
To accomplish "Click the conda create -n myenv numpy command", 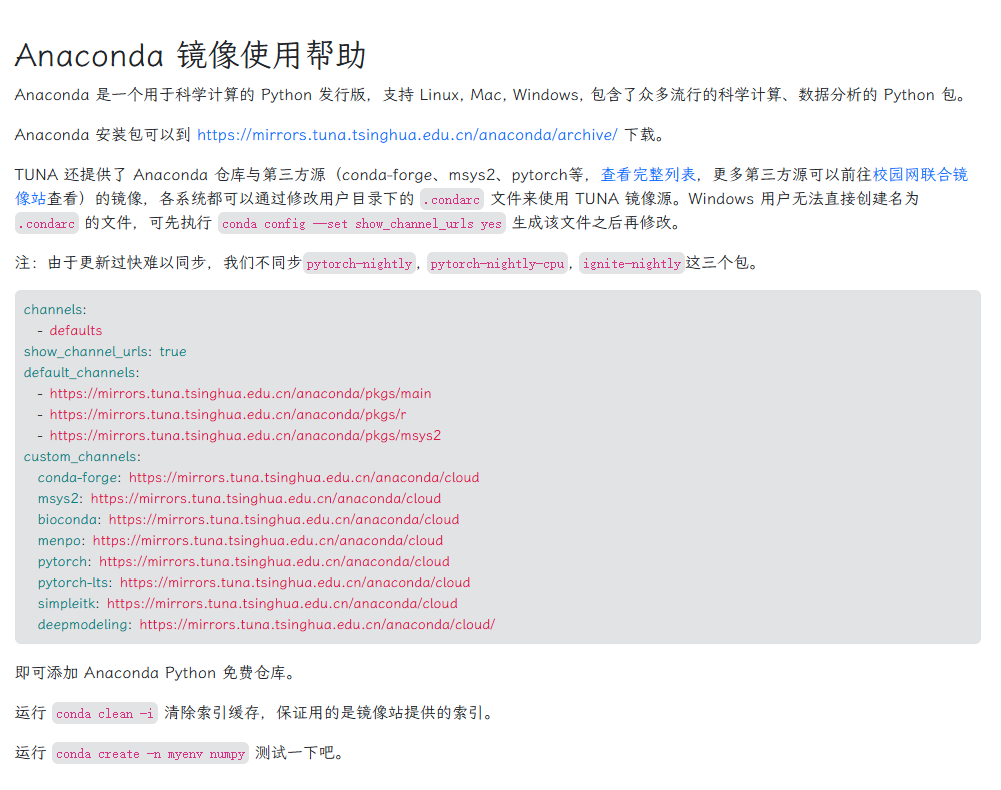I will click(150, 755).
